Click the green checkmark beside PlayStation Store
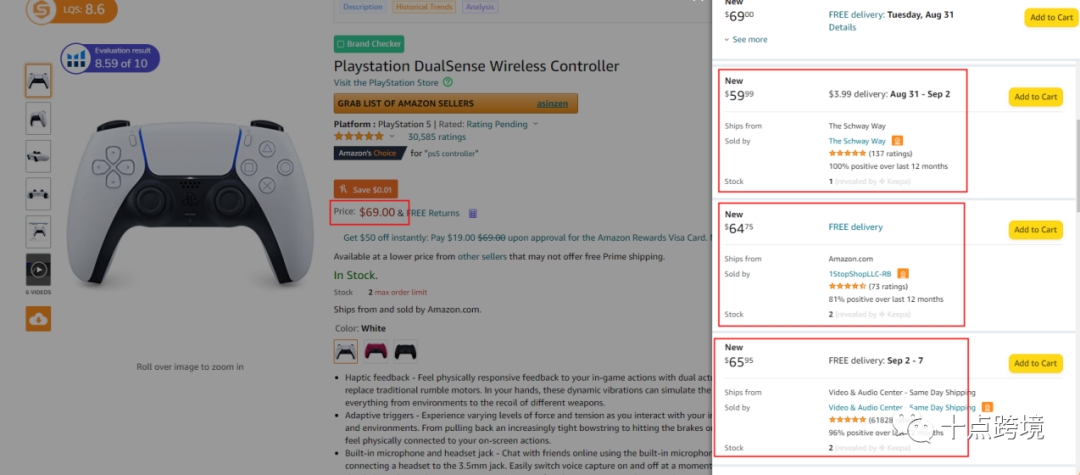1080x475 pixels. click(448, 83)
